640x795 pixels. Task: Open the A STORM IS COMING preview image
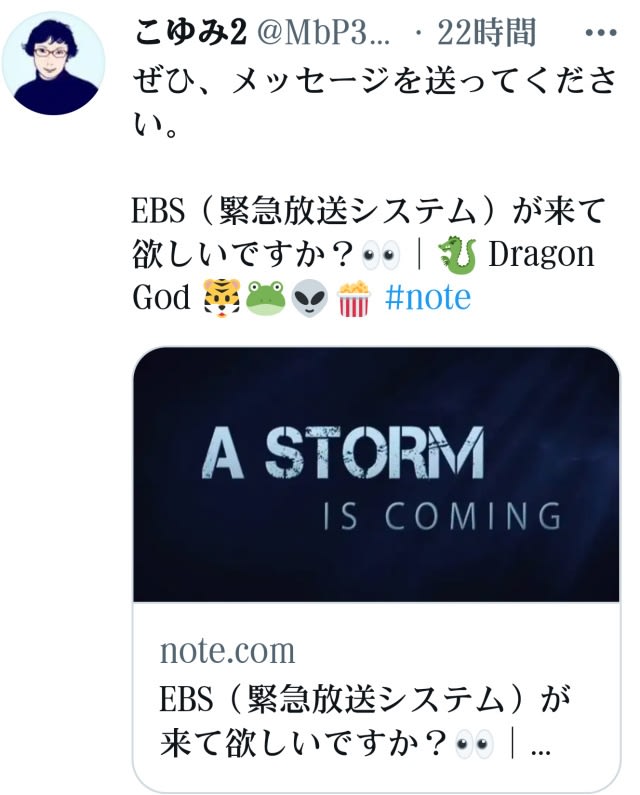376,475
